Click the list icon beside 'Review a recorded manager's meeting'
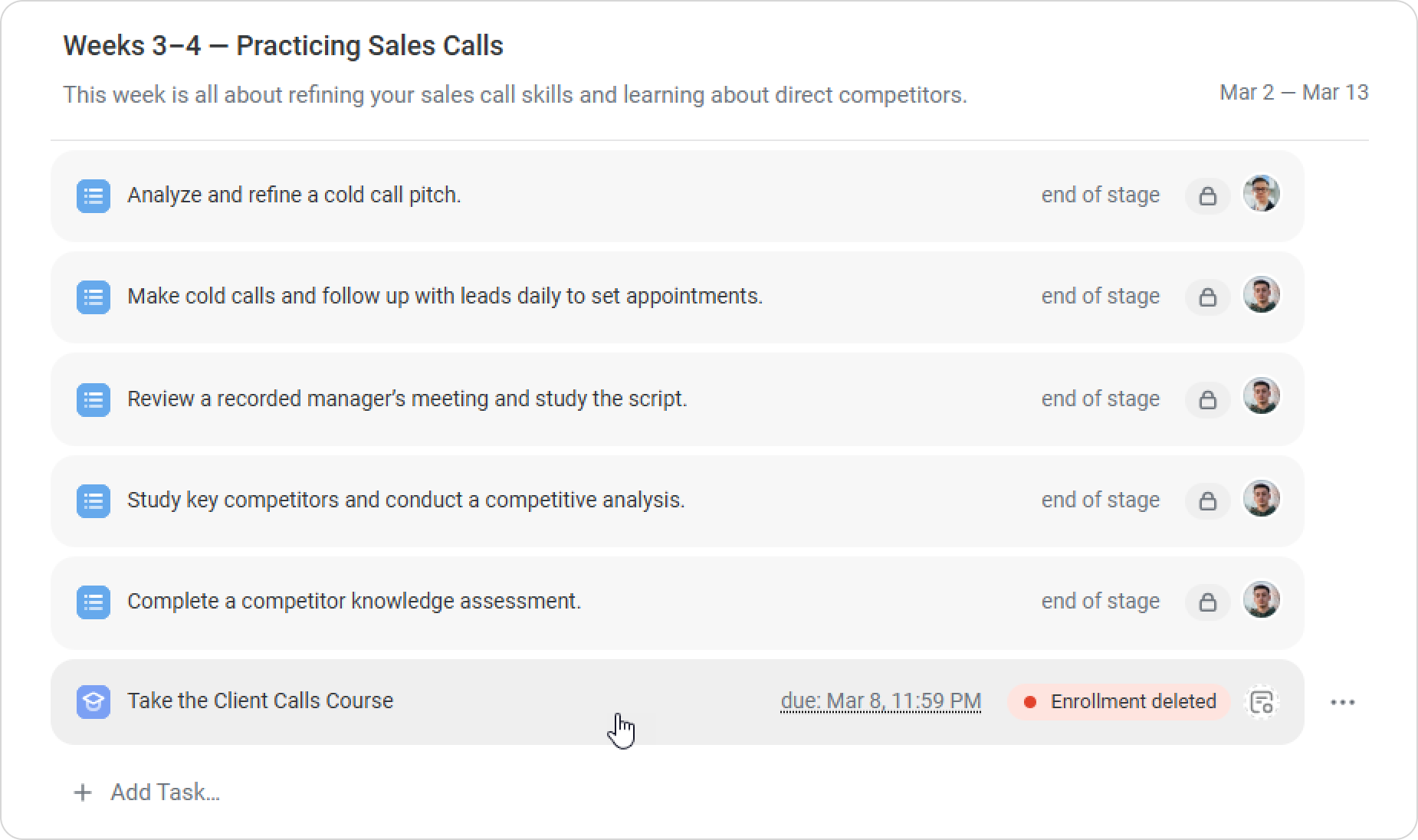Viewport: 1418px width, 840px height. tap(94, 400)
